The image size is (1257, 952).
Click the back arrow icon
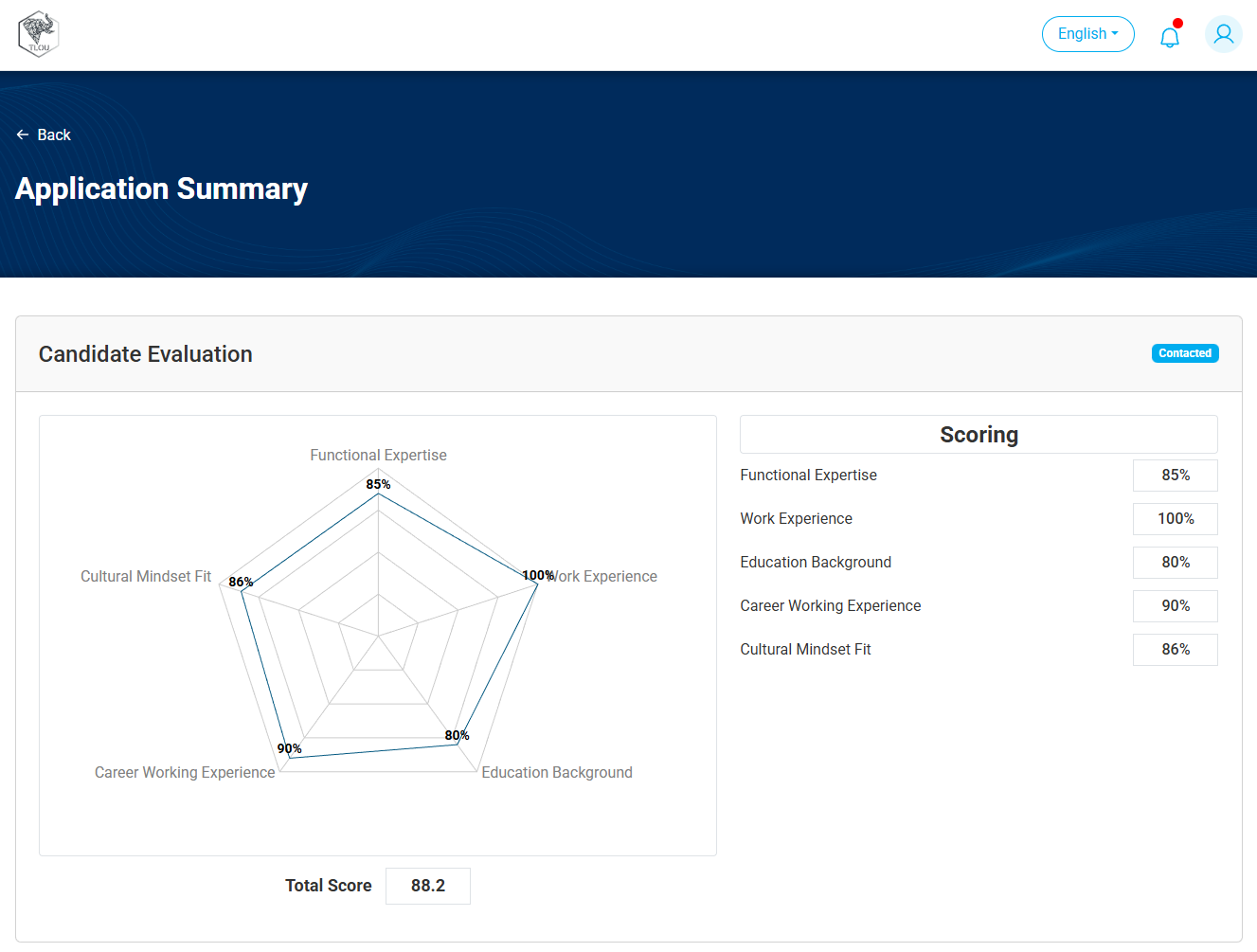[23, 135]
